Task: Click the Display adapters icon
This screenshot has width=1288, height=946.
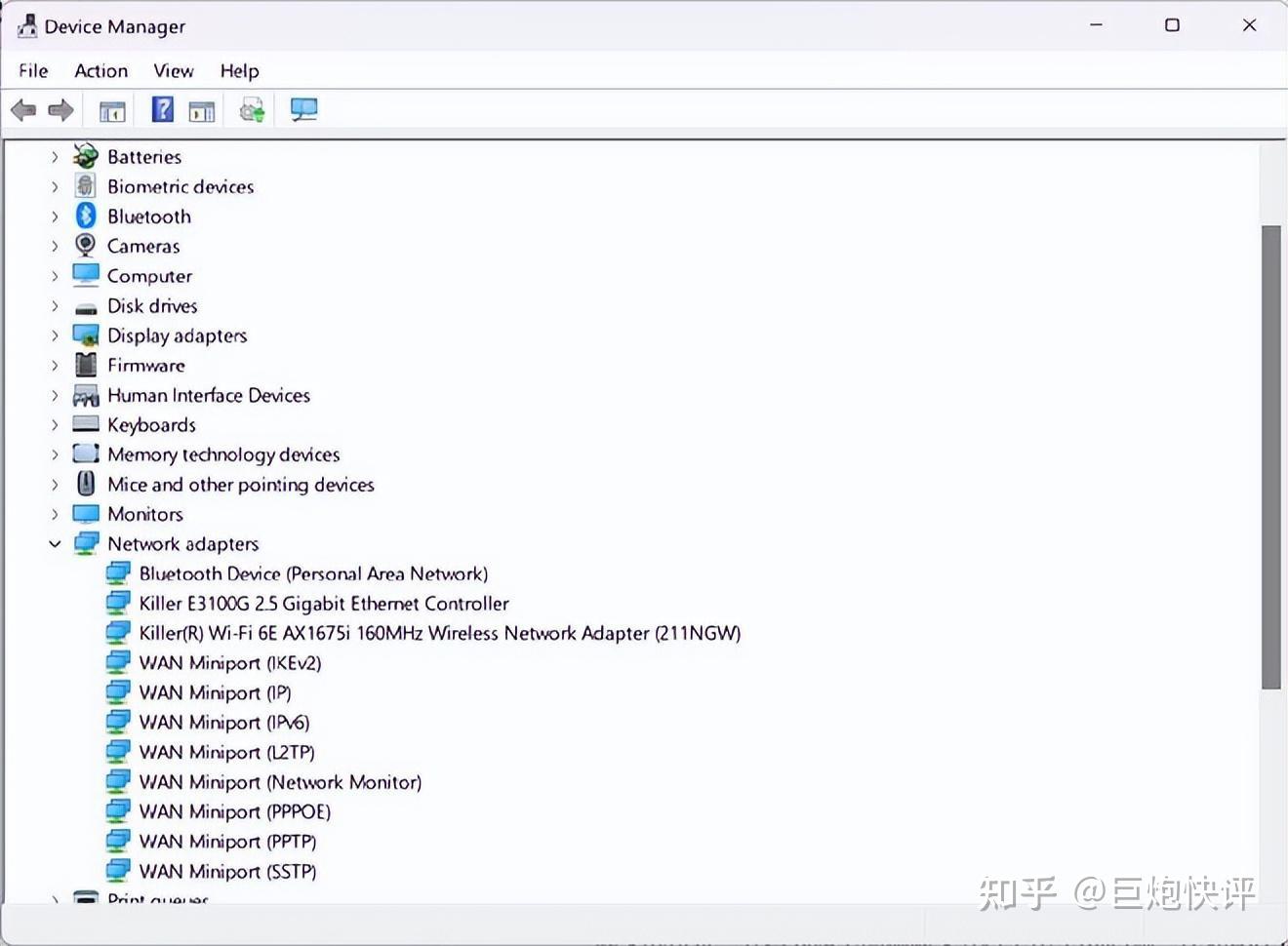Action: pos(86,335)
